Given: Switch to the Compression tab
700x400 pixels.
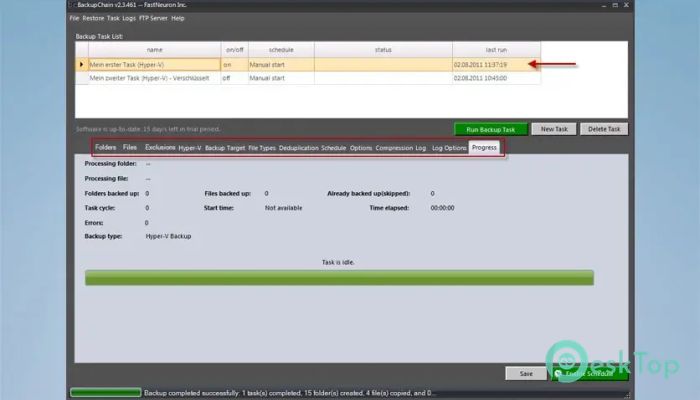Looking at the screenshot, I should [394, 148].
